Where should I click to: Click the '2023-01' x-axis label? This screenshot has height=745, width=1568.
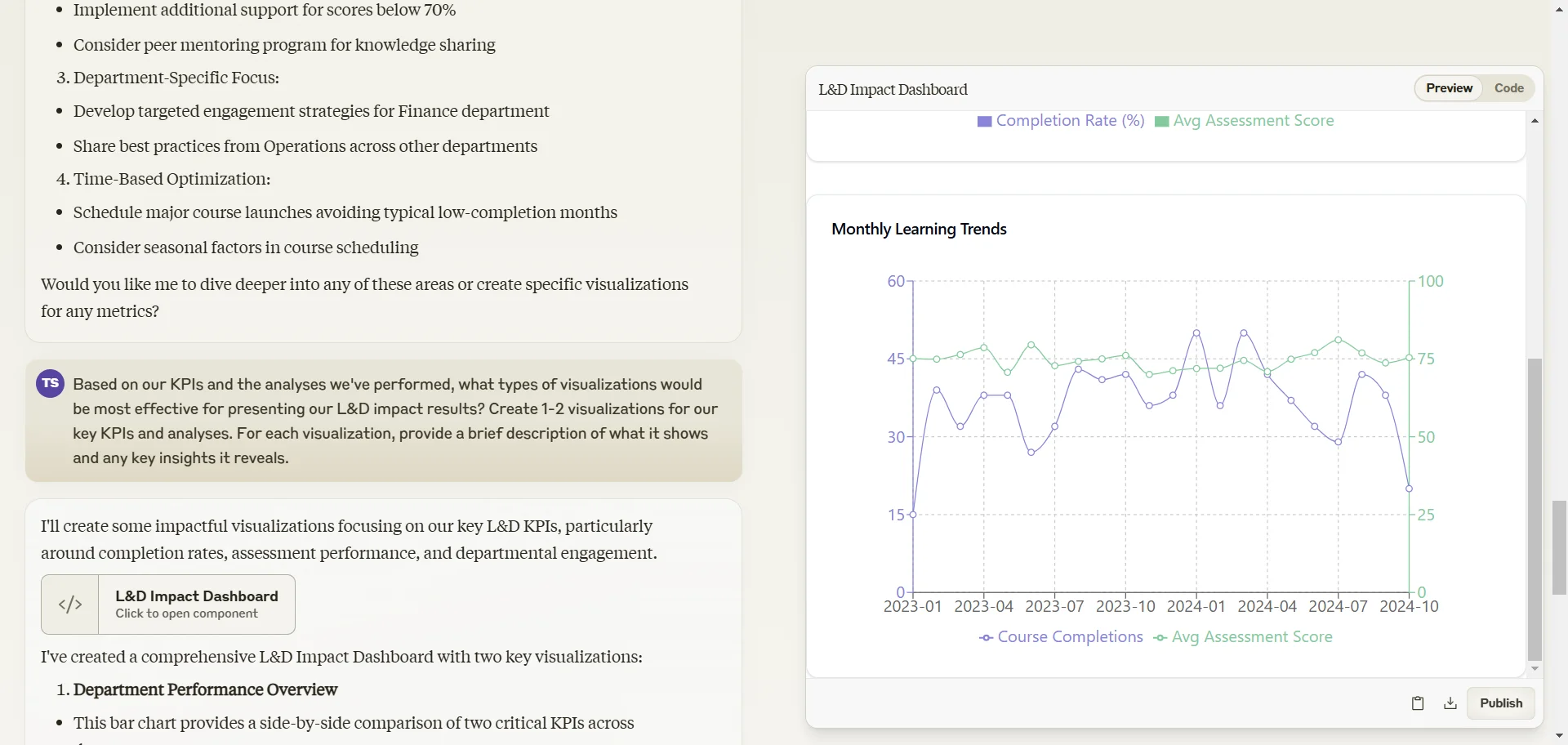[912, 607]
